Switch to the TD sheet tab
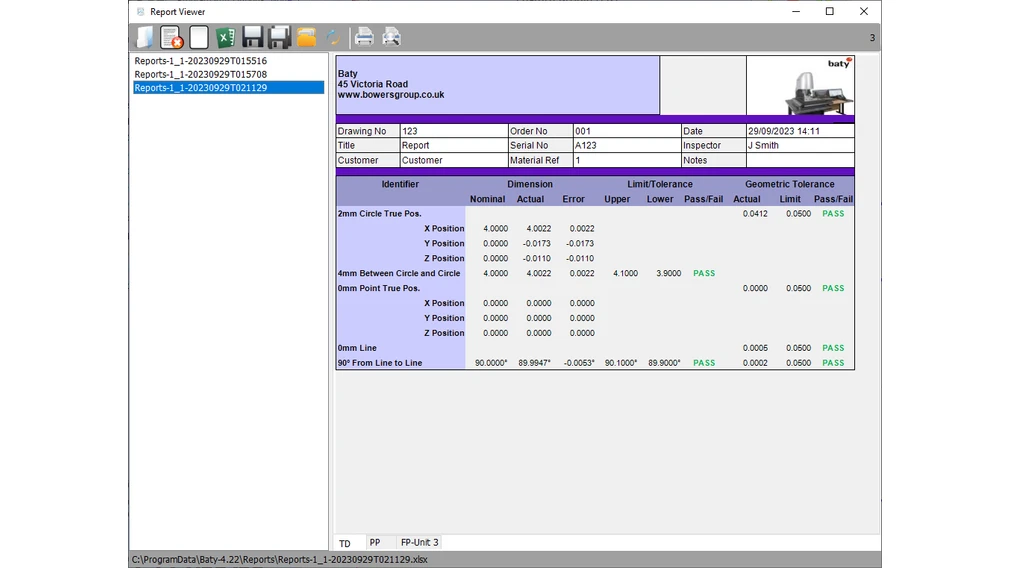 click(345, 543)
